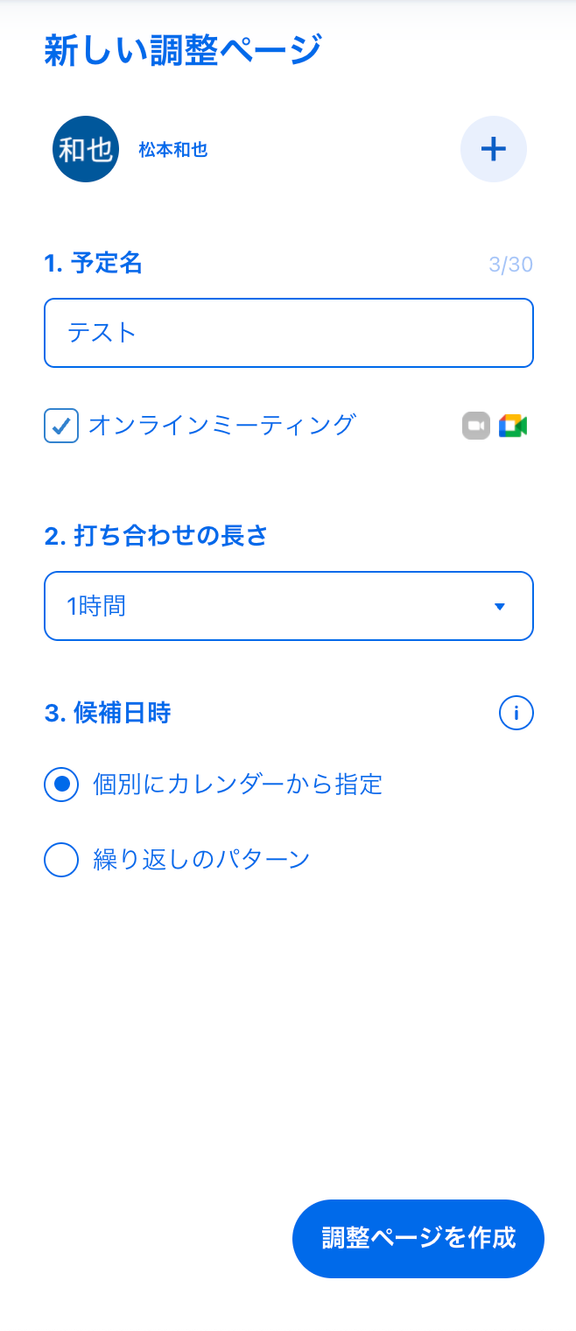Click the 調整ページを作成 button
The height and width of the screenshot is (1331, 576).
tap(418, 1238)
